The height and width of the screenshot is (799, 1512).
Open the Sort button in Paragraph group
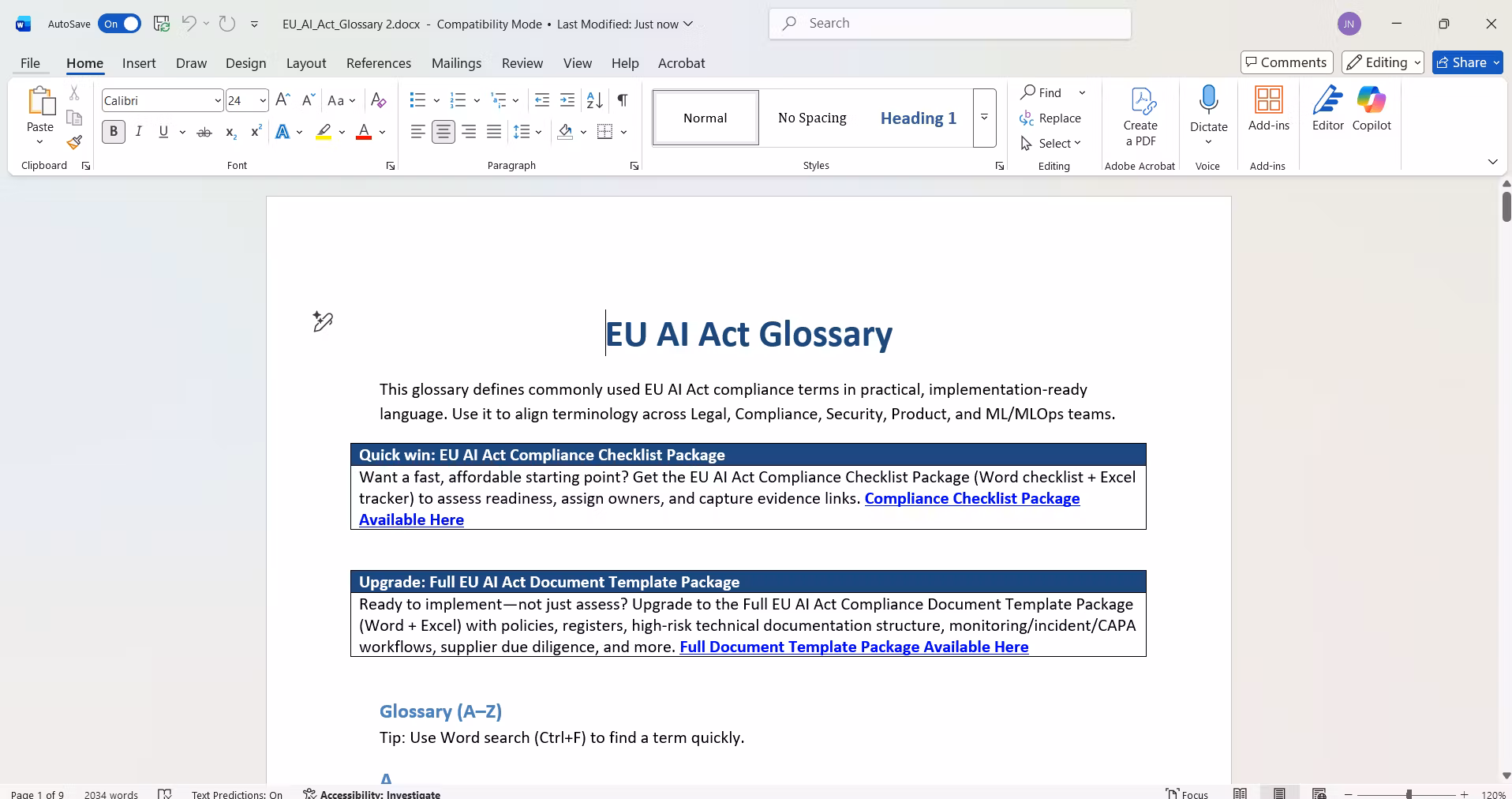coord(595,100)
